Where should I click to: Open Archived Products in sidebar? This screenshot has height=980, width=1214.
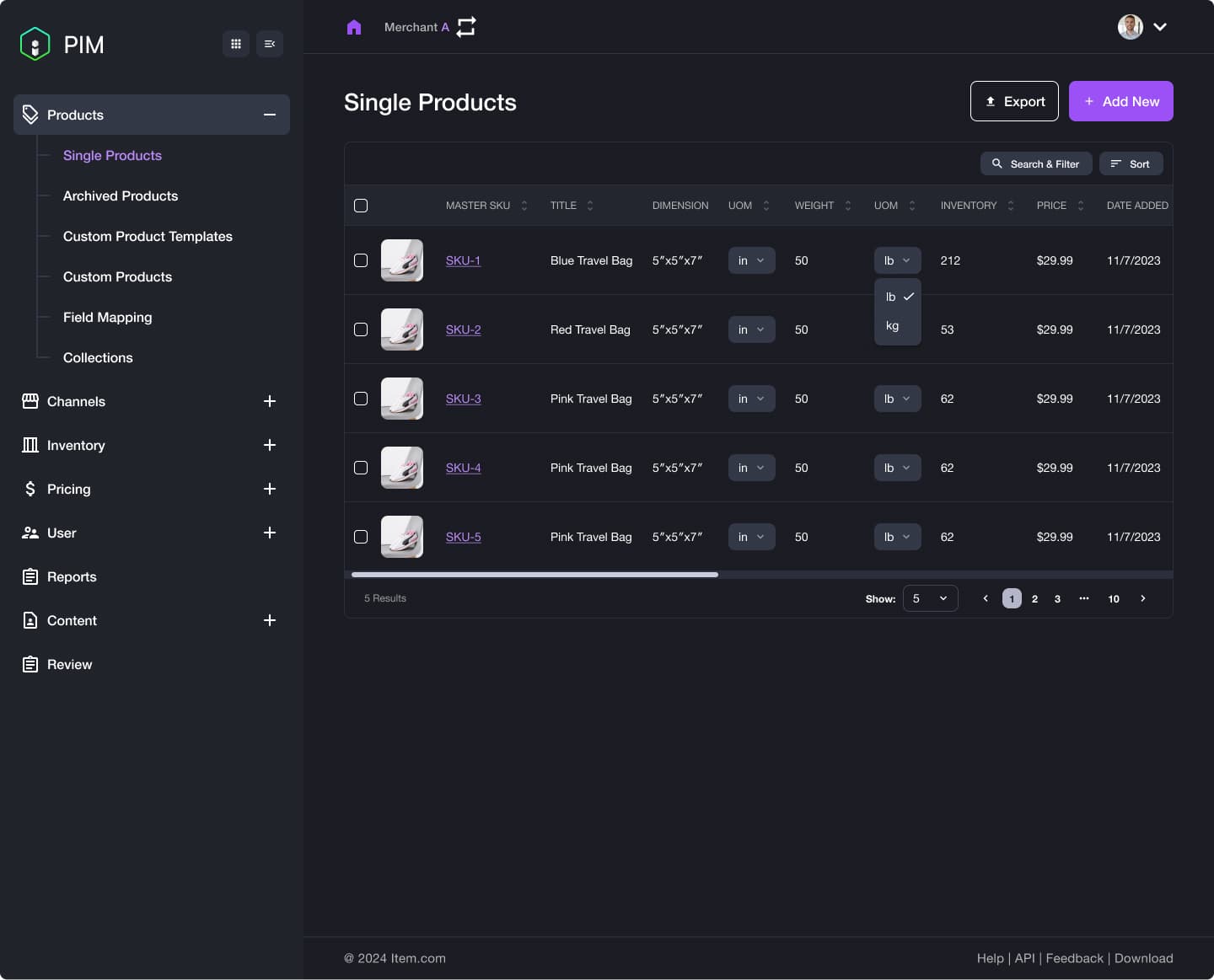[121, 195]
